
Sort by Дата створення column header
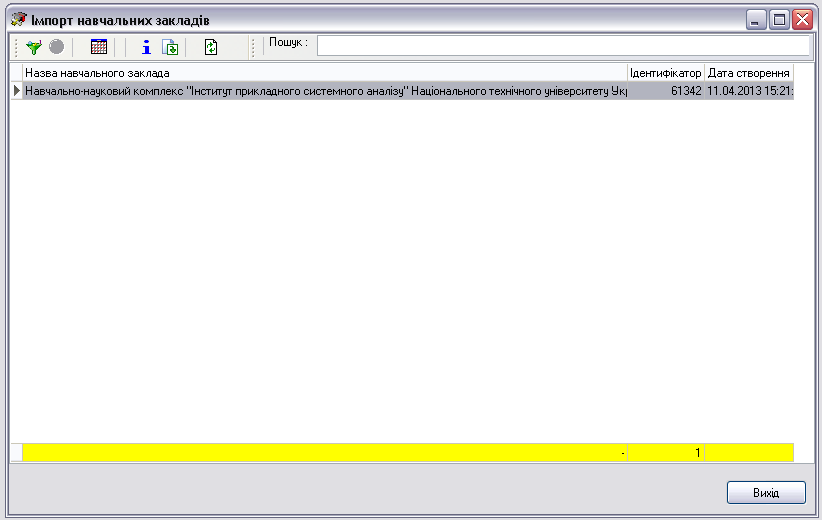pyautogui.click(x=749, y=73)
